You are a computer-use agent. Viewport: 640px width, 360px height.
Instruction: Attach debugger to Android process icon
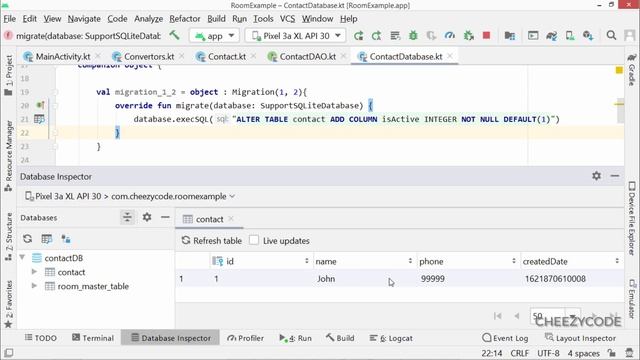click(469, 36)
